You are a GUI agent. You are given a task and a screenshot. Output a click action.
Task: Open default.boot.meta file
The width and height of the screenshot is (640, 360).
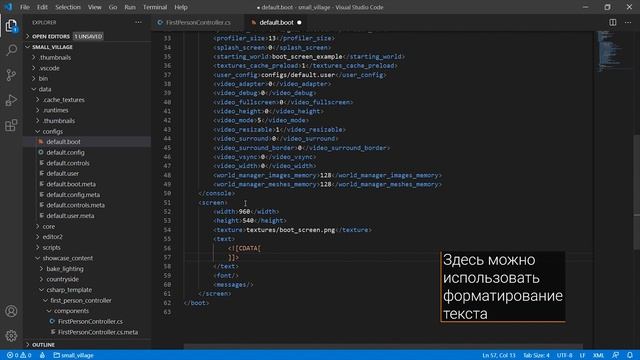pos(71,184)
